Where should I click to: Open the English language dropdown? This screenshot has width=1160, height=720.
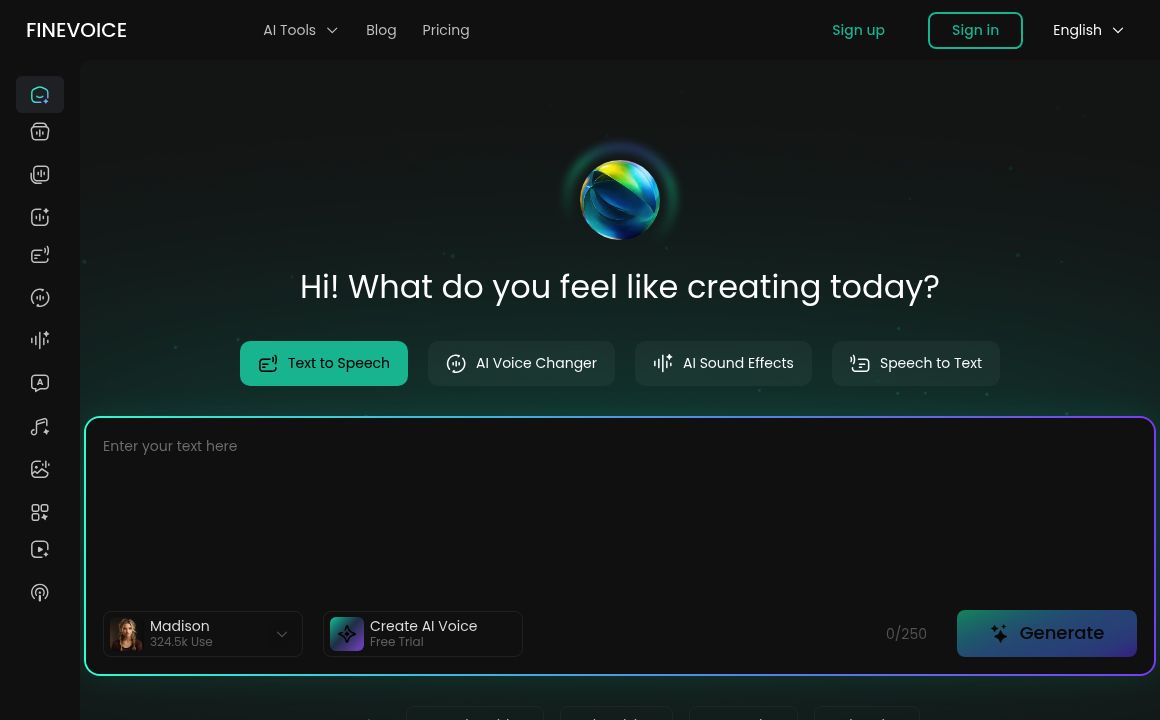(x=1088, y=30)
